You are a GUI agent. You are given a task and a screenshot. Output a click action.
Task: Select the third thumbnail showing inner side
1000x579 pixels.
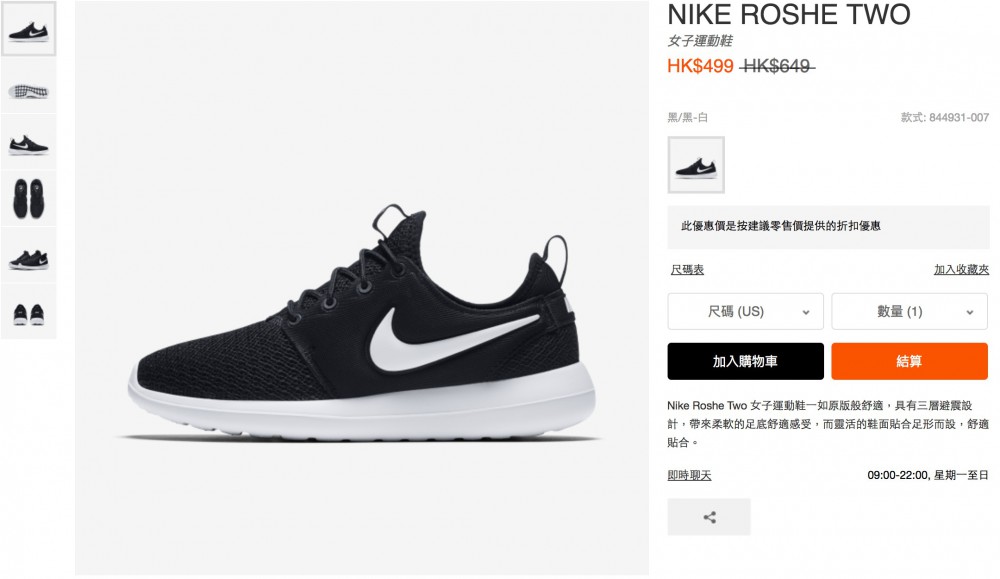(x=29, y=142)
